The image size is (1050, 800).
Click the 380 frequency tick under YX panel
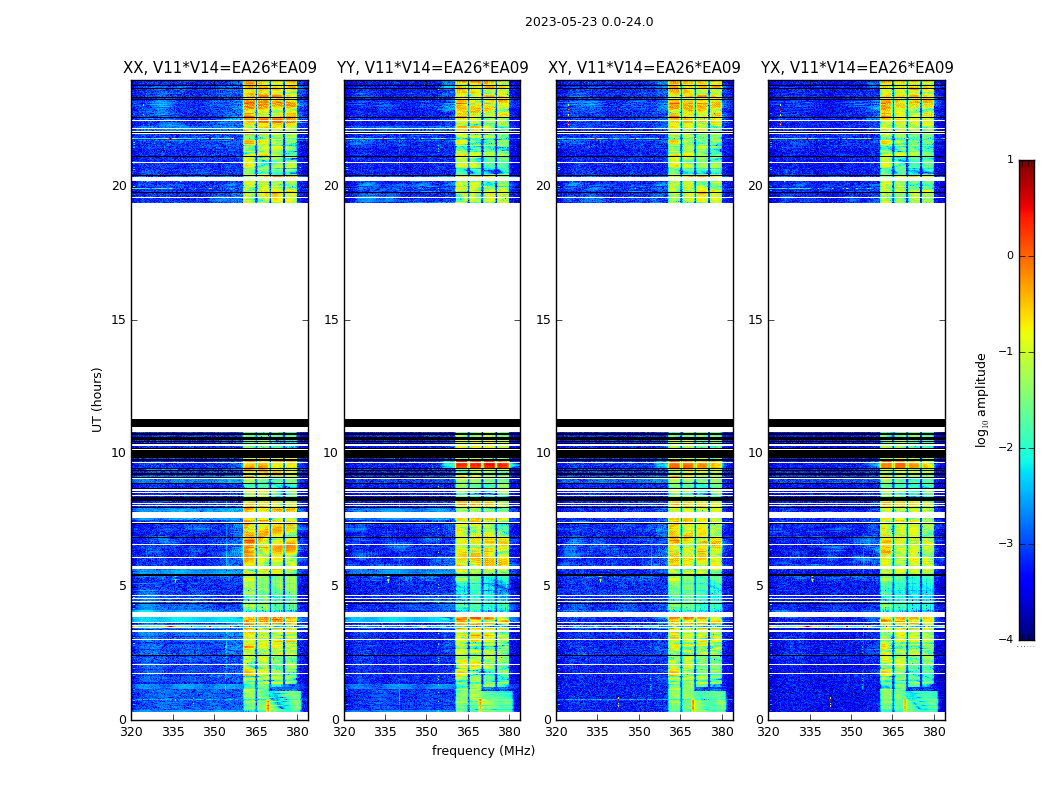click(934, 732)
